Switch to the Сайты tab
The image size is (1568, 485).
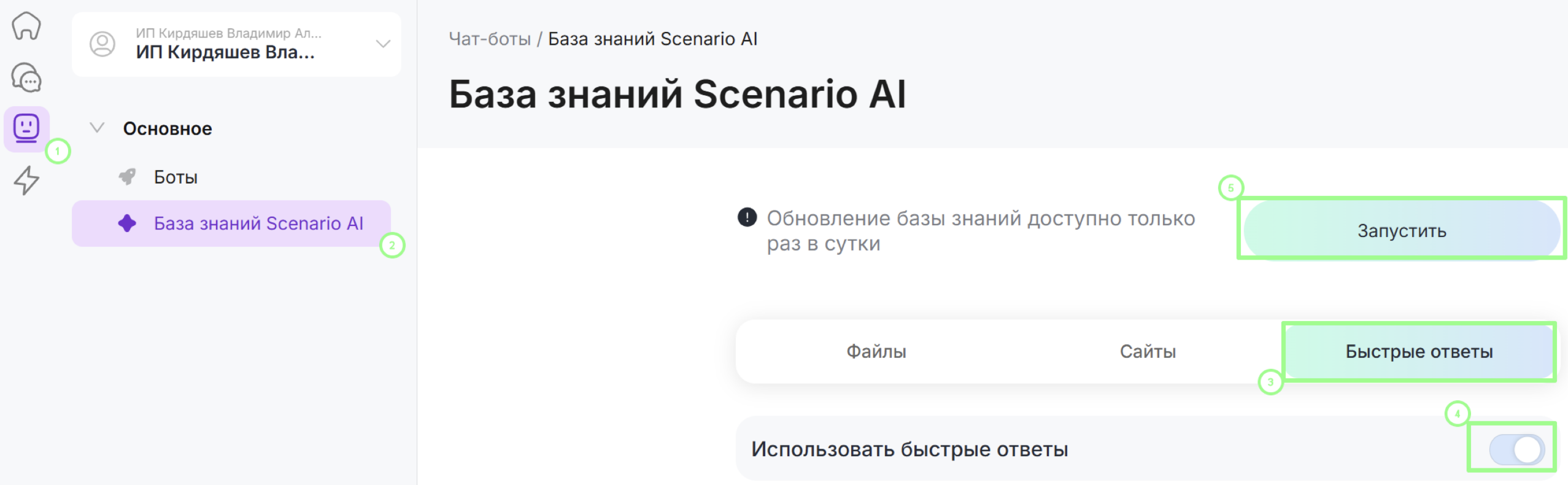coord(1148,352)
